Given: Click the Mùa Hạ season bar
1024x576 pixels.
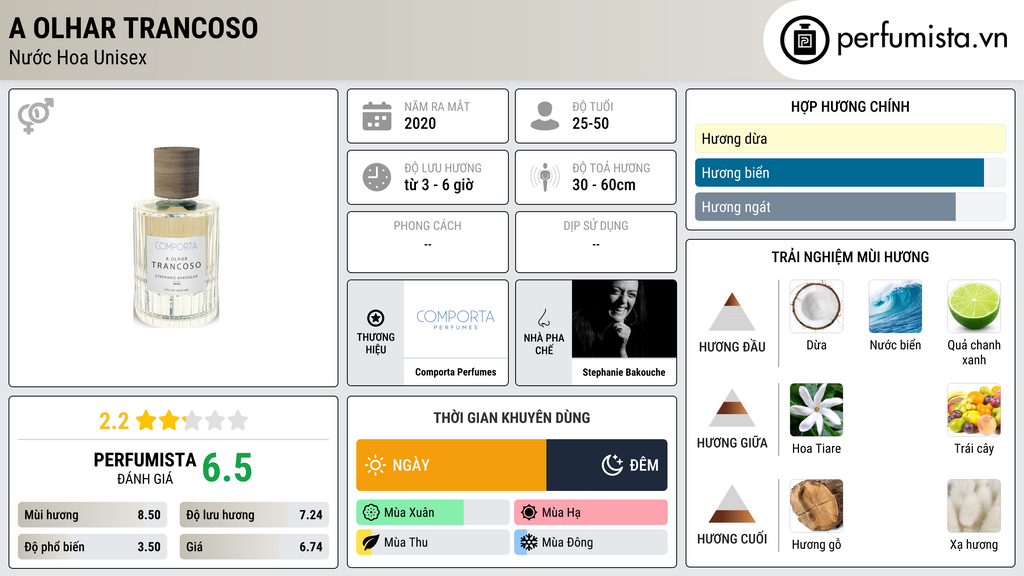Looking at the screenshot, I should tap(591, 513).
